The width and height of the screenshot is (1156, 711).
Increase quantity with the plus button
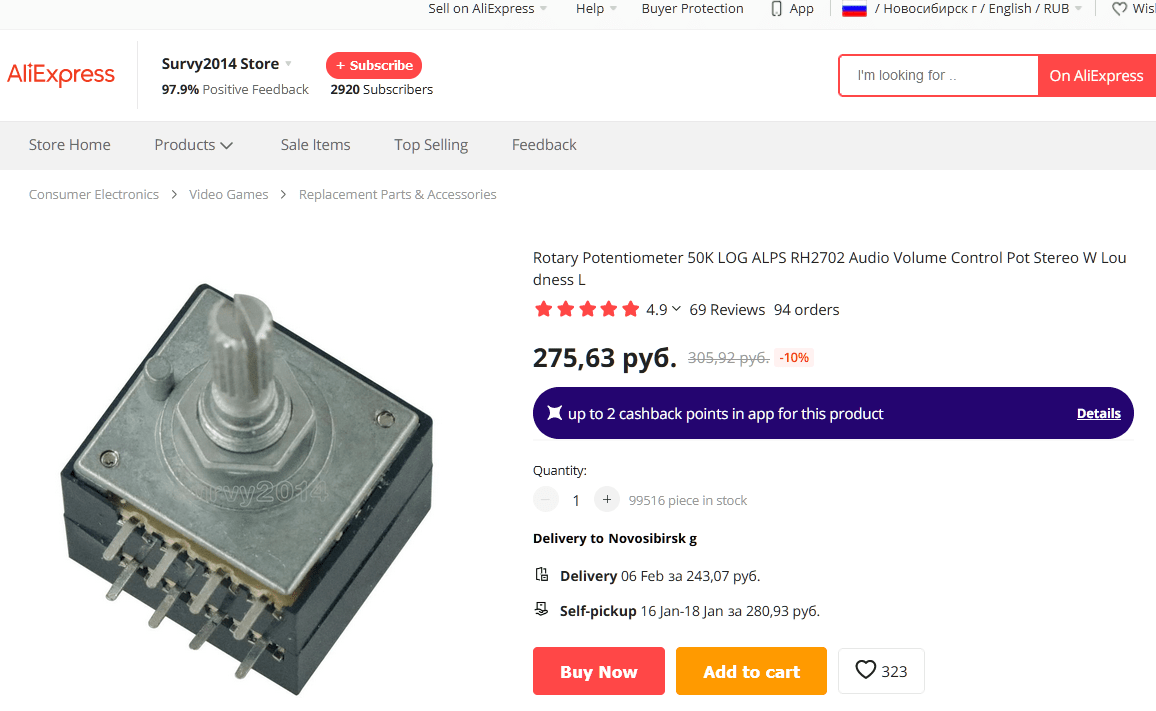(606, 499)
